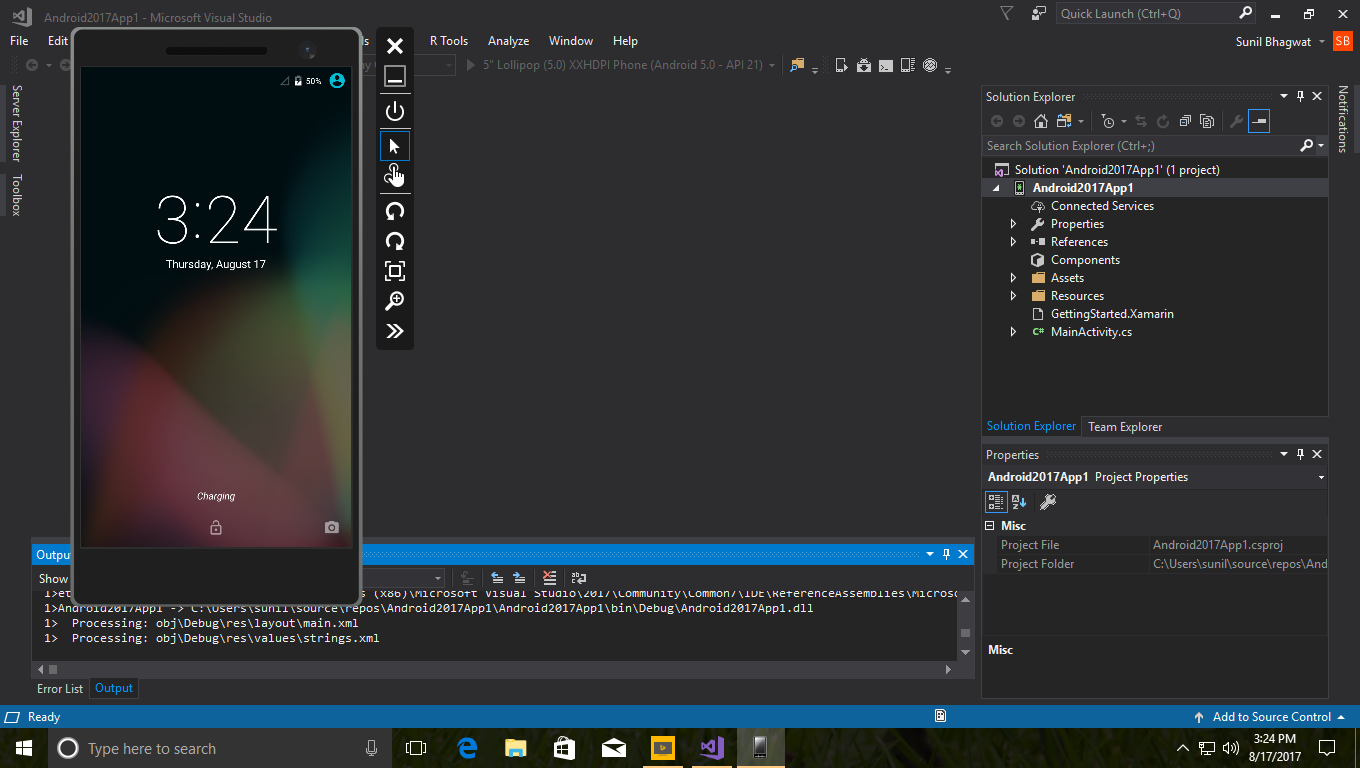
Task: Open the Android SDK Manager toolbar icon
Action: pyautogui.click(x=864, y=65)
